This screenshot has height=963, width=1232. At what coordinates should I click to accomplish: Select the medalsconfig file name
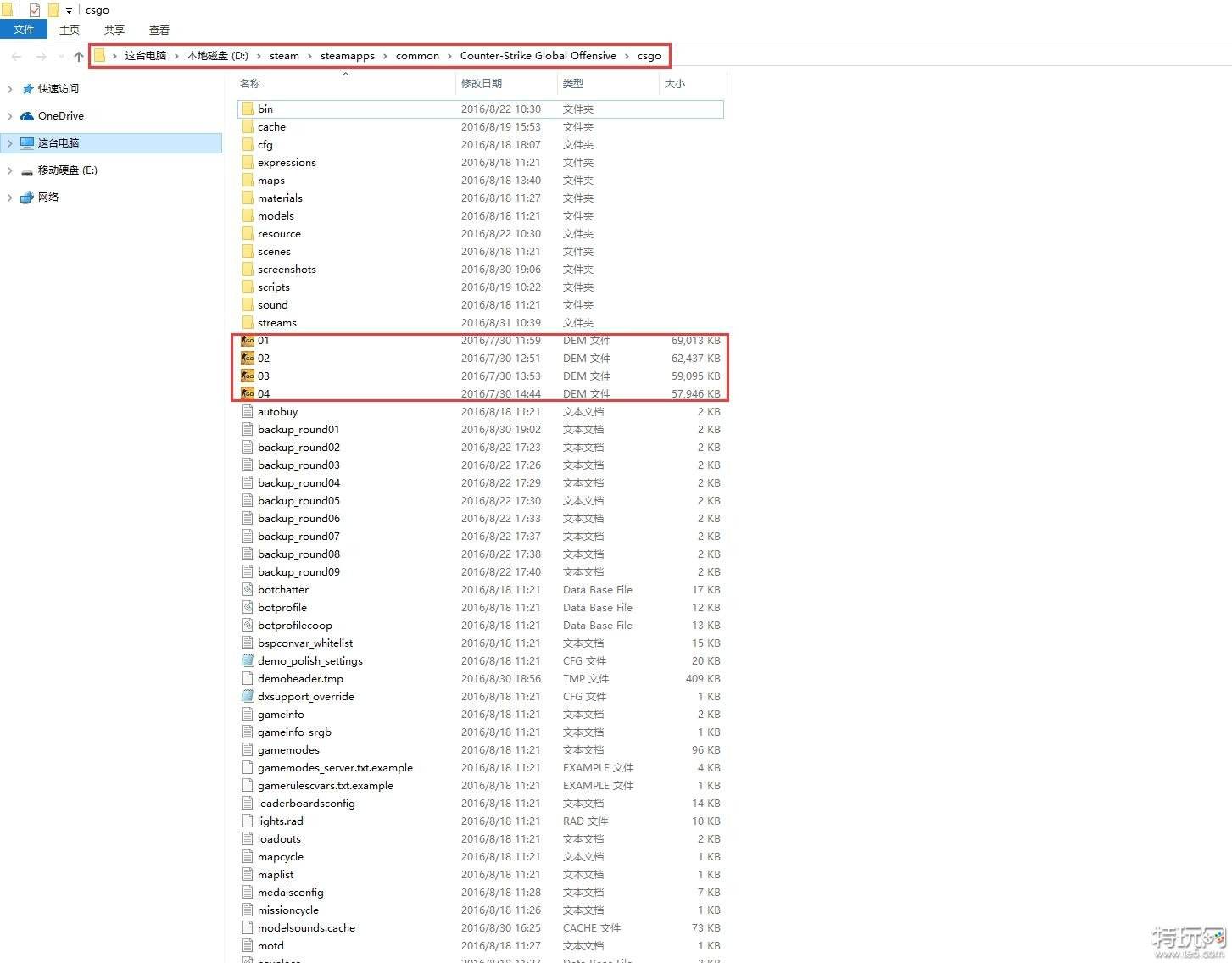click(291, 892)
